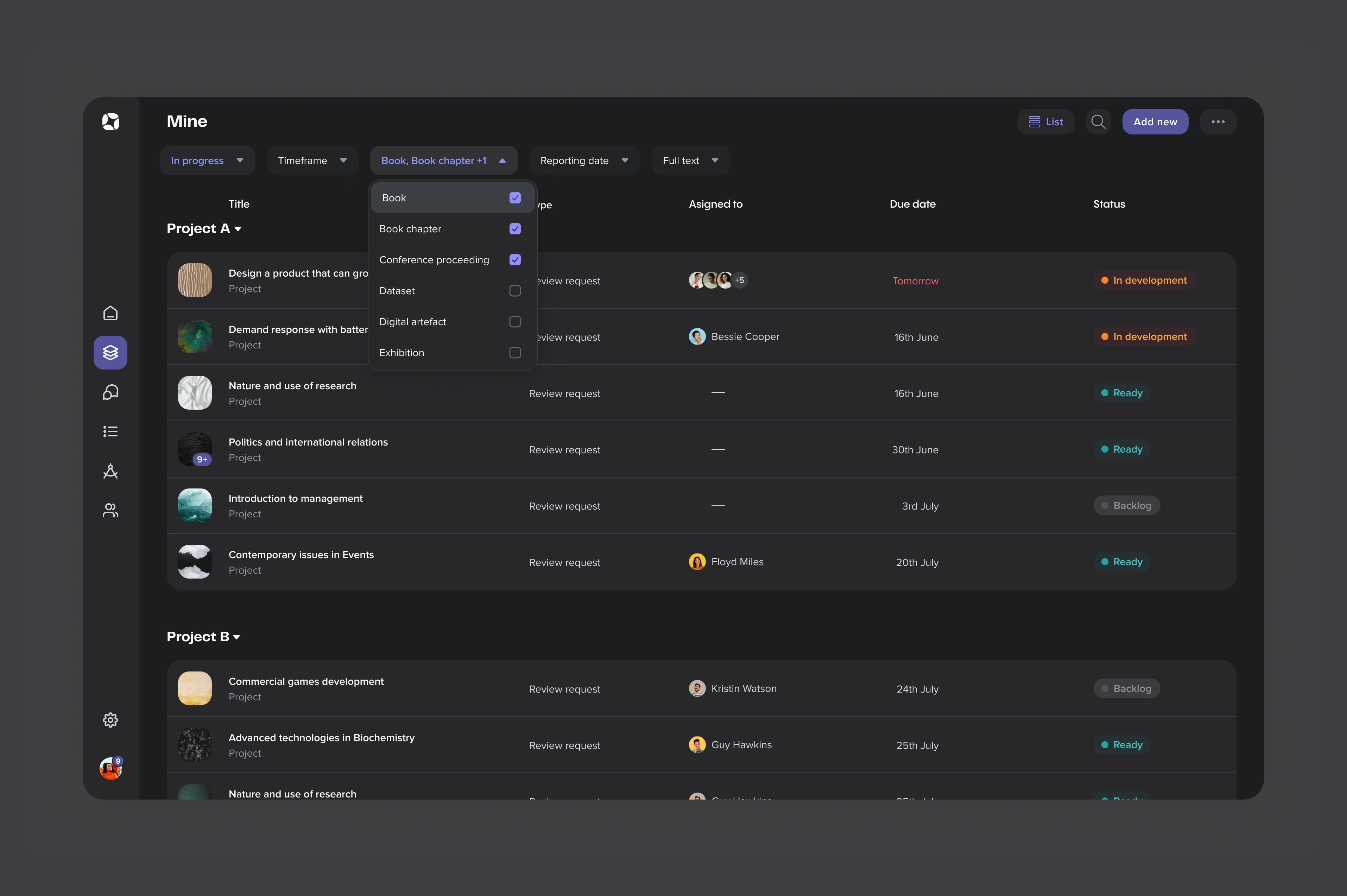Image resolution: width=1347 pixels, height=896 pixels.
Task: Open the list icon in sidebar
Action: (x=110, y=431)
